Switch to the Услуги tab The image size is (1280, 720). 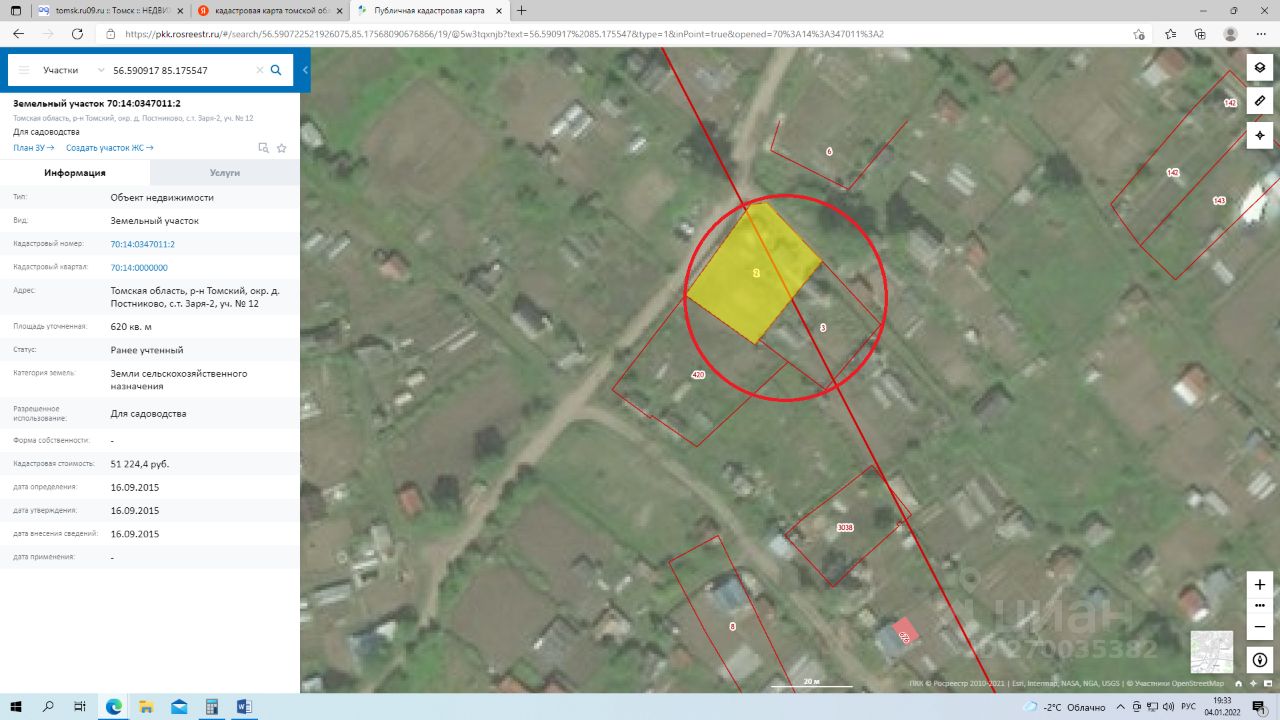pos(224,173)
